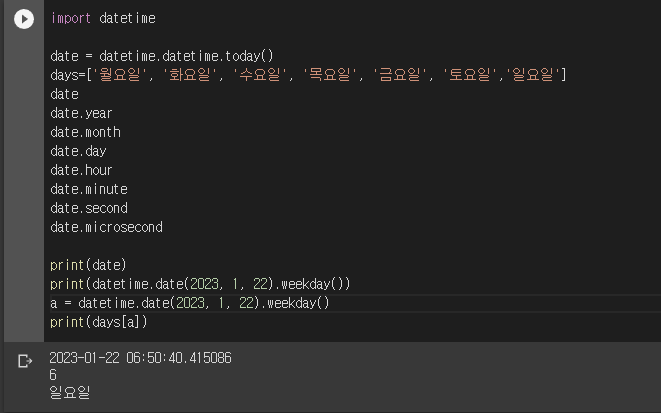Click the output value '6'

[53, 375]
